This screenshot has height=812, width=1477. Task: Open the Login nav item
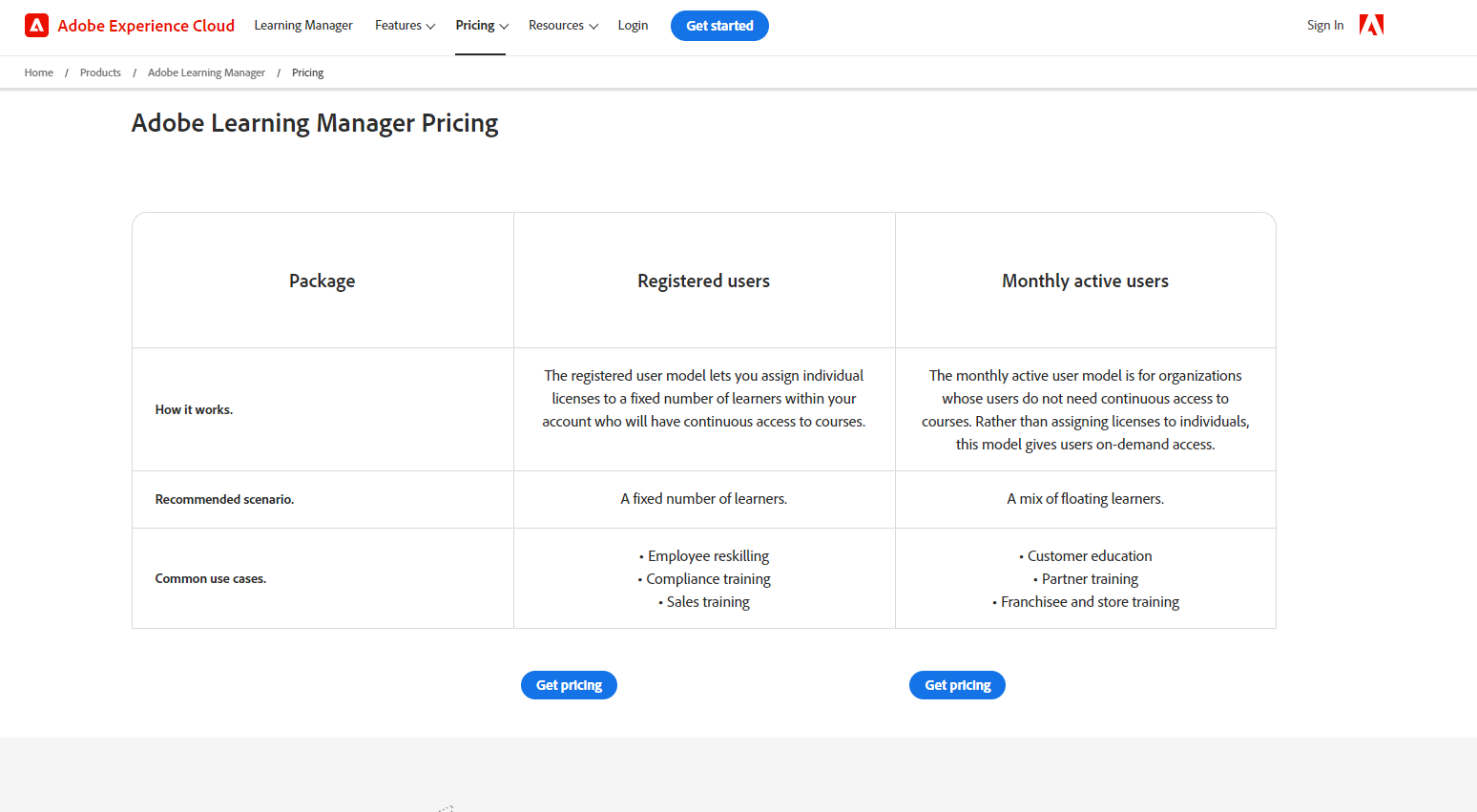click(x=633, y=26)
